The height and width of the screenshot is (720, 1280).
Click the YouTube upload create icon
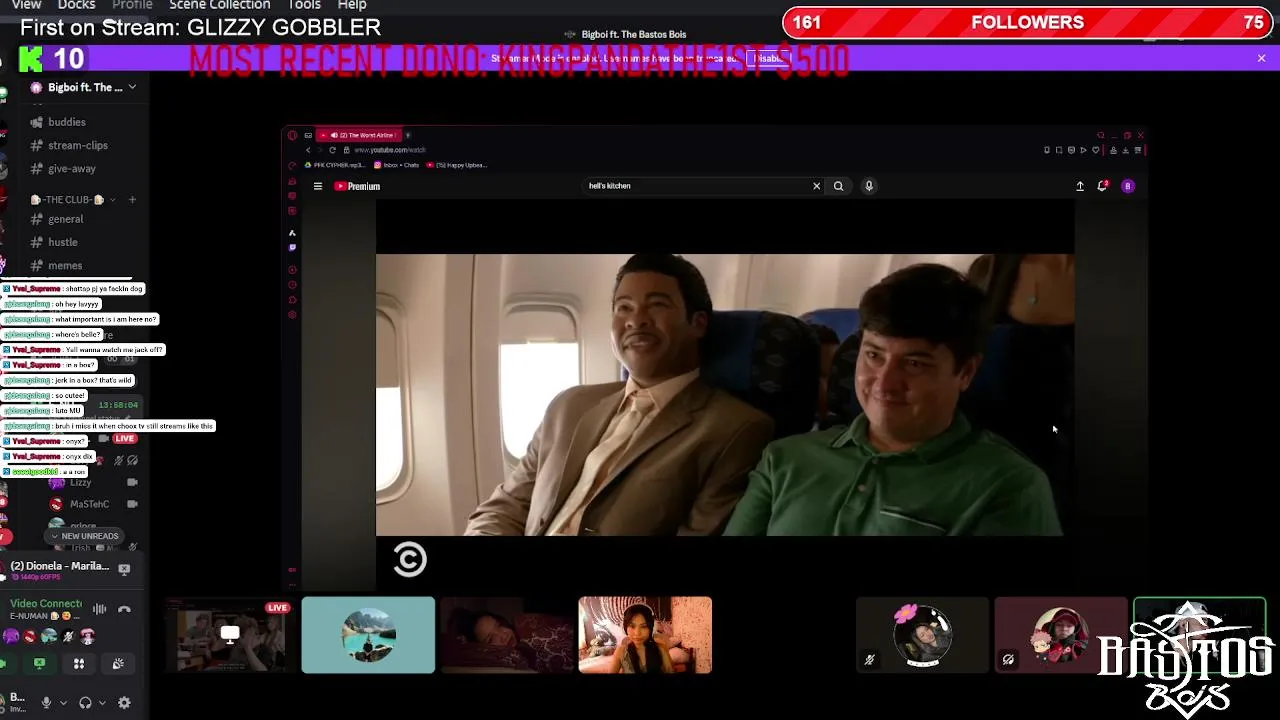(1080, 186)
